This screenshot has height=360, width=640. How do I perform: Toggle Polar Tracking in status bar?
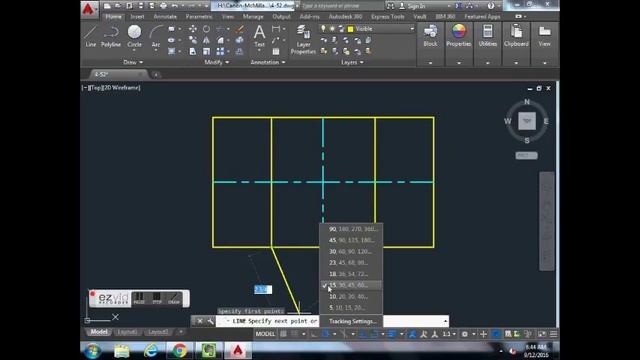(x=326, y=334)
